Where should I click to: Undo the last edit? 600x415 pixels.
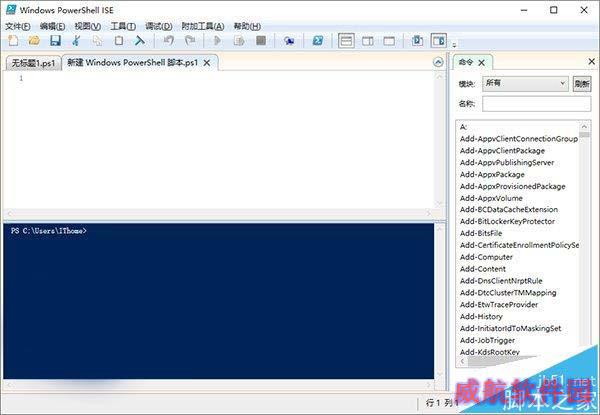tap(169, 41)
